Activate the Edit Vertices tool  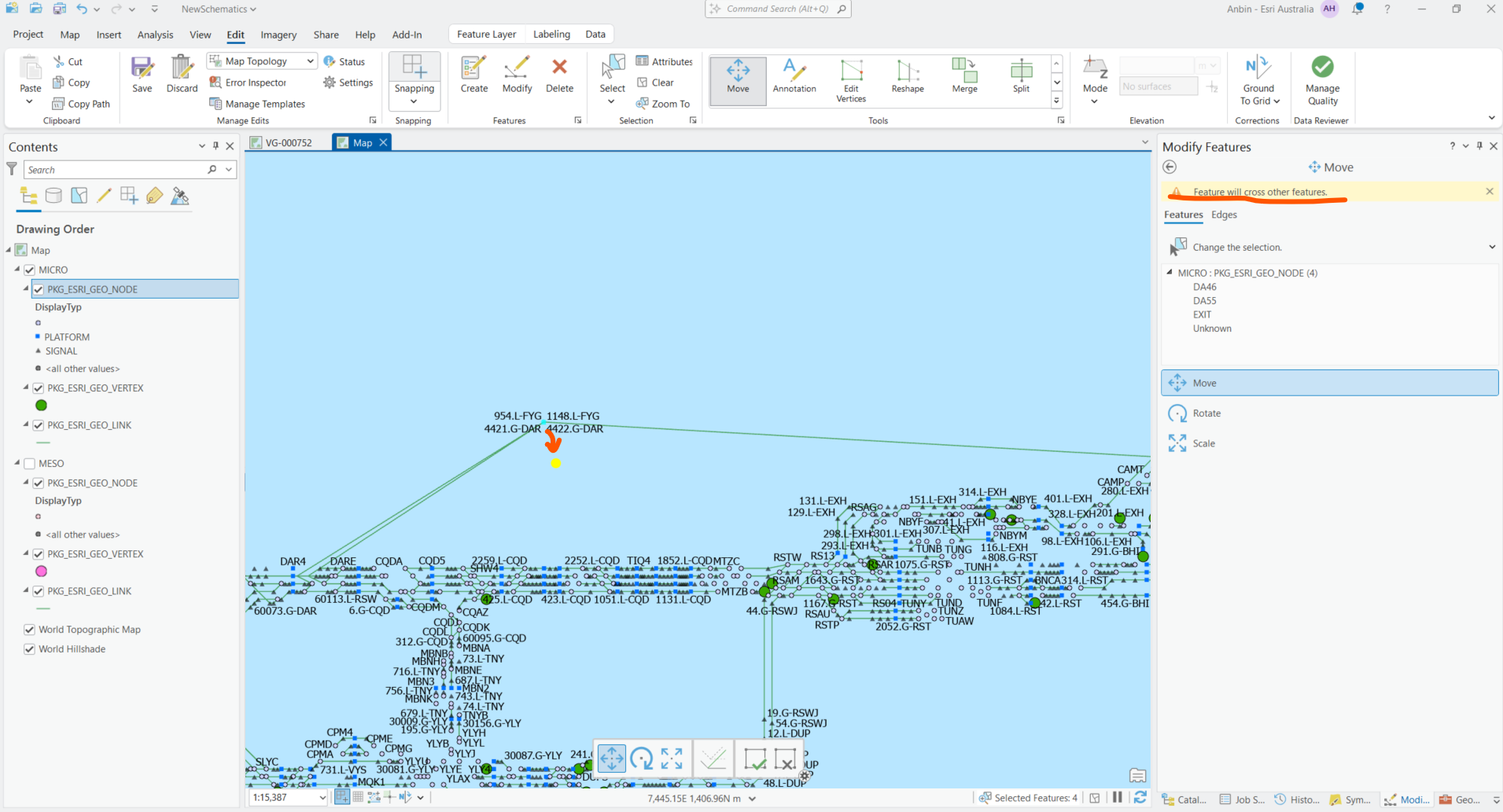point(851,80)
